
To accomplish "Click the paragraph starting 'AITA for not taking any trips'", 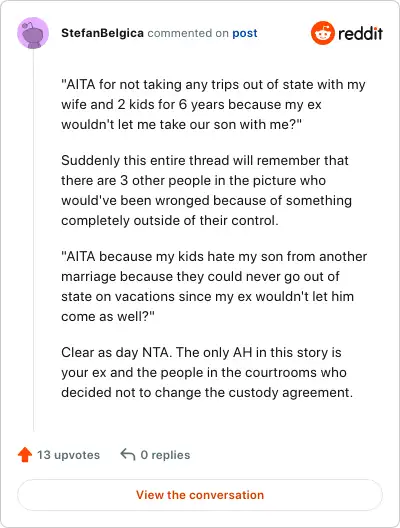I will point(213,104).
